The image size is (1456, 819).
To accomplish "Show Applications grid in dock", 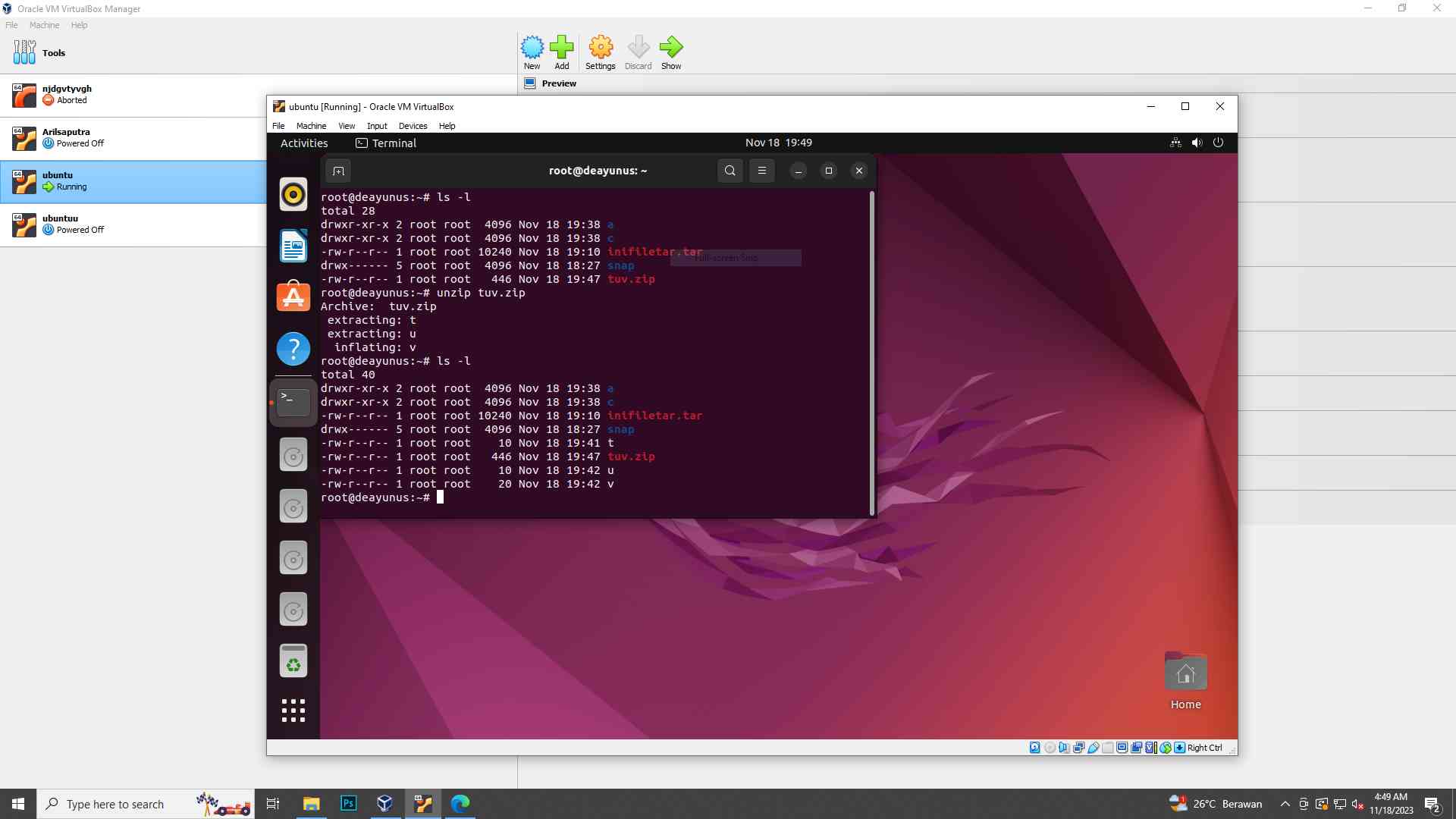I will tap(293, 711).
